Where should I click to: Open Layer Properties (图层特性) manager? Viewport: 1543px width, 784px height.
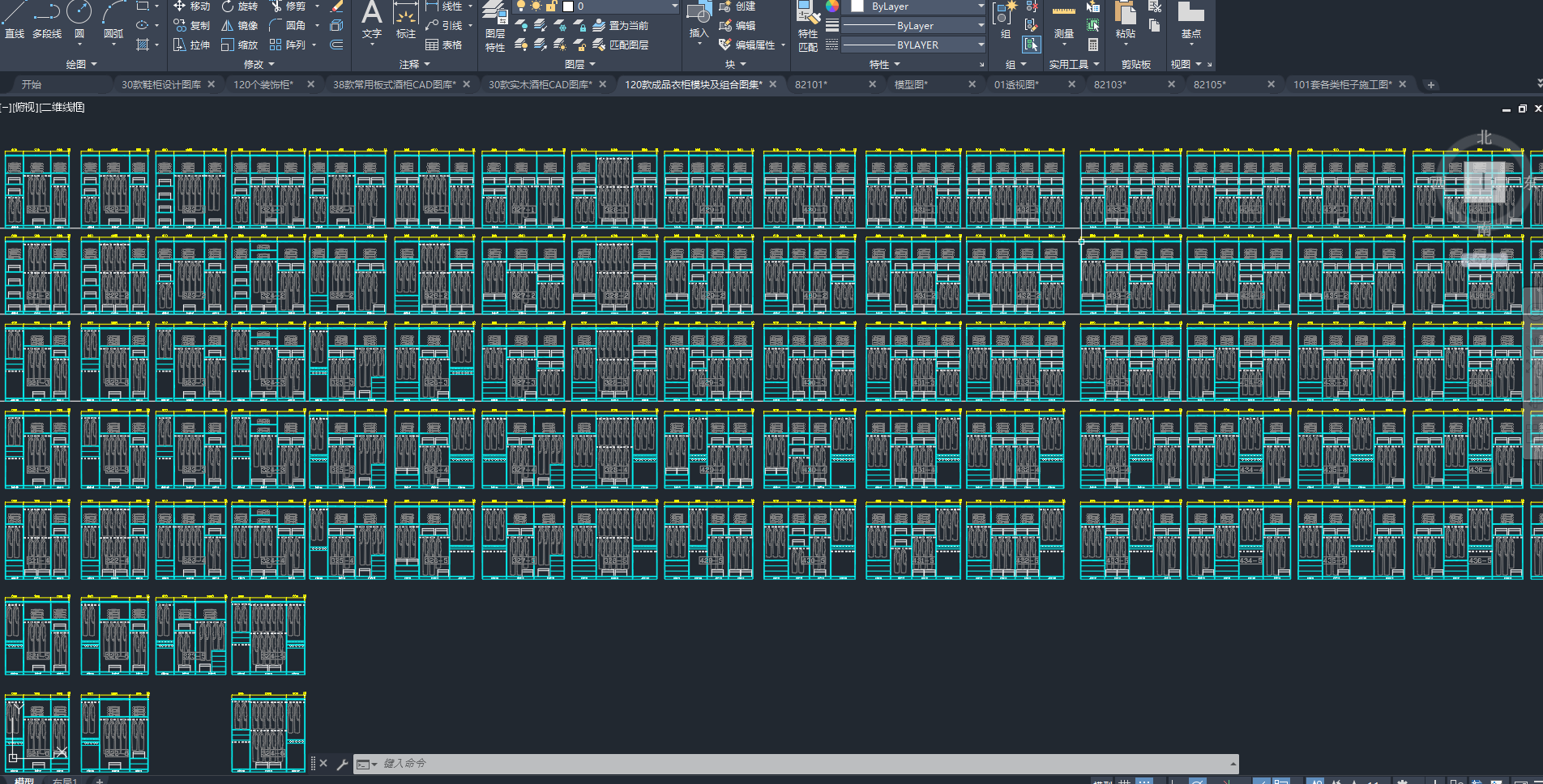click(495, 26)
